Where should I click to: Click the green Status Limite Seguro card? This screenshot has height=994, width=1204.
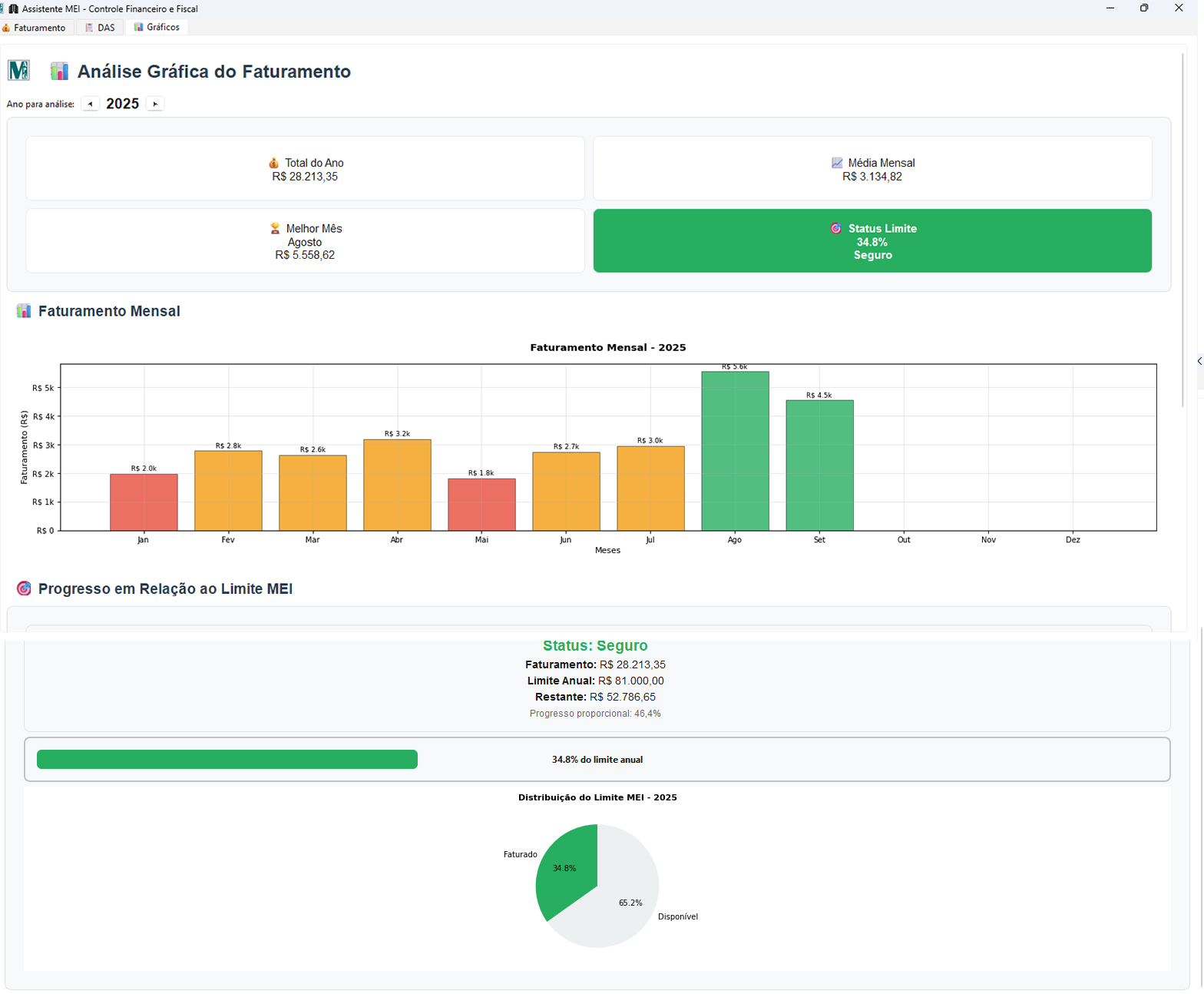[872, 241]
